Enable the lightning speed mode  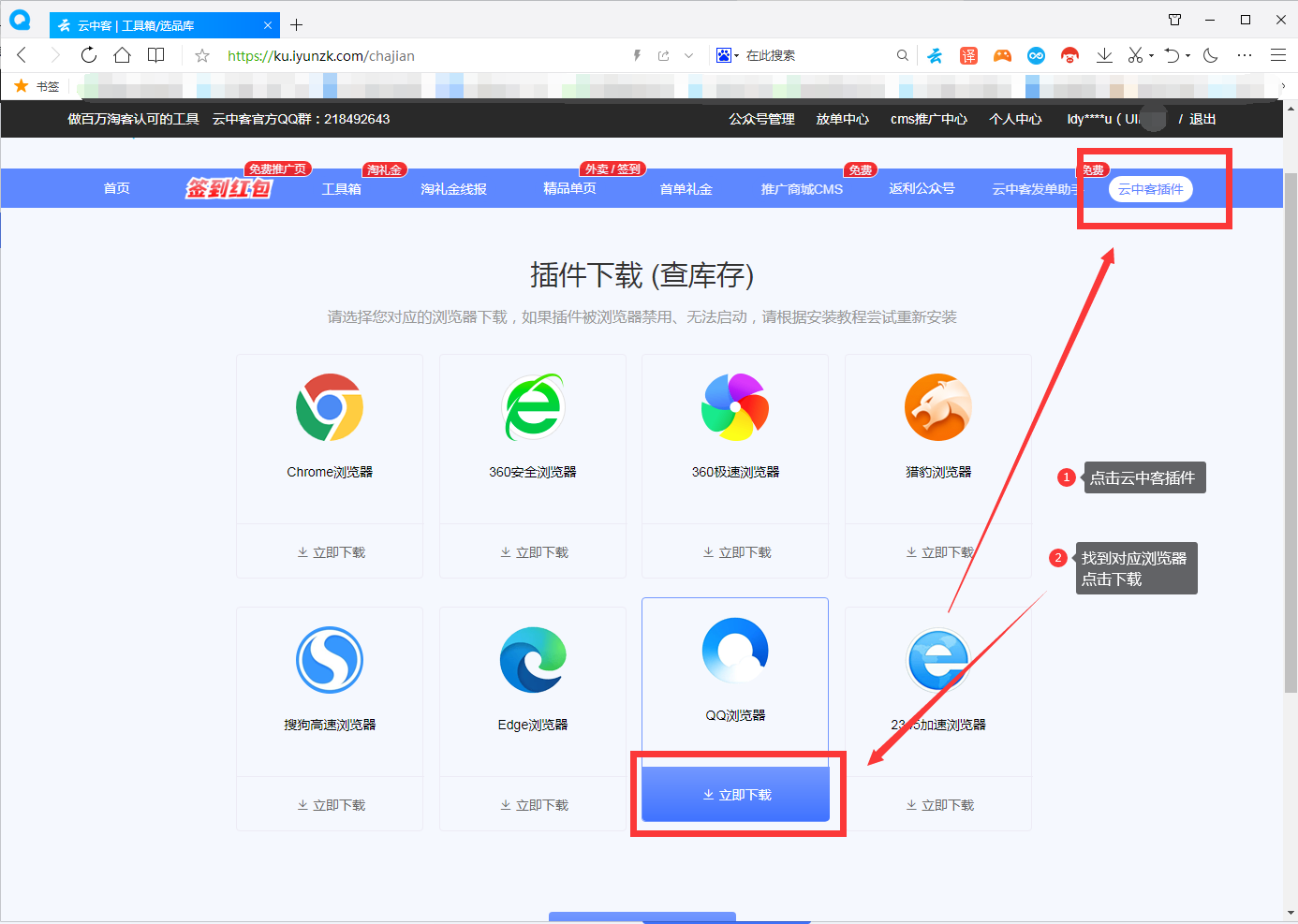point(636,55)
